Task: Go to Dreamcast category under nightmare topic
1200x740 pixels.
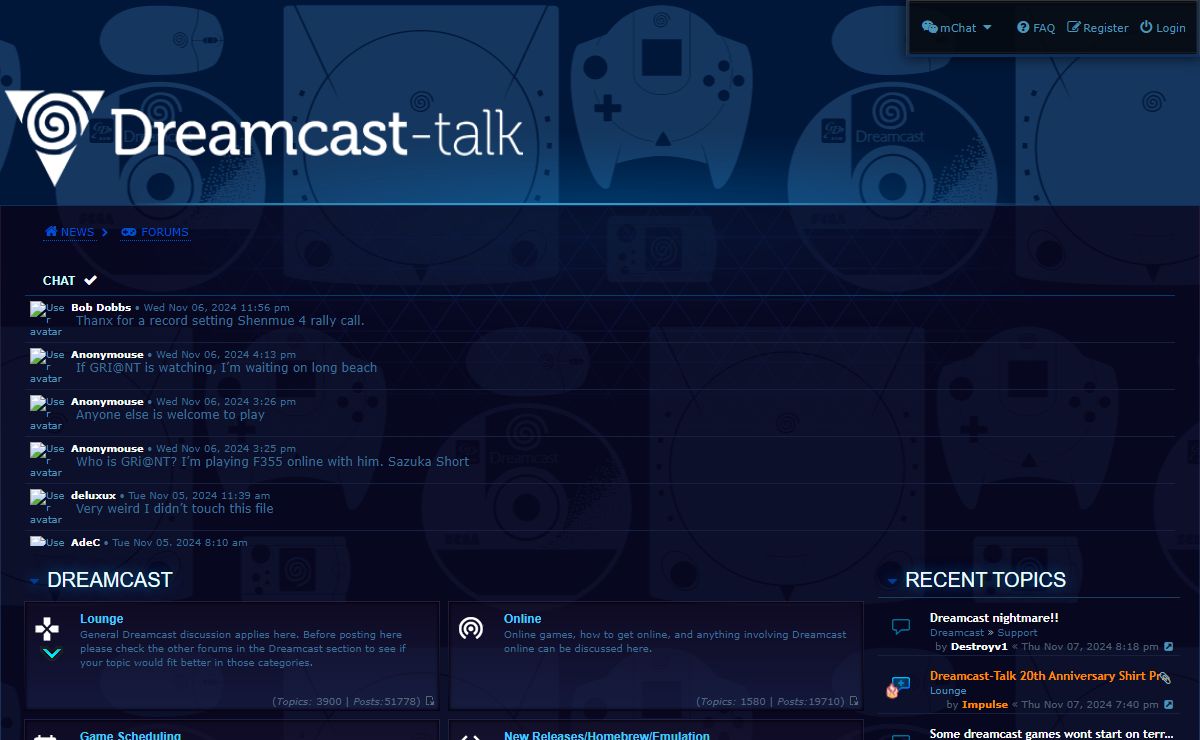Action: (x=957, y=633)
